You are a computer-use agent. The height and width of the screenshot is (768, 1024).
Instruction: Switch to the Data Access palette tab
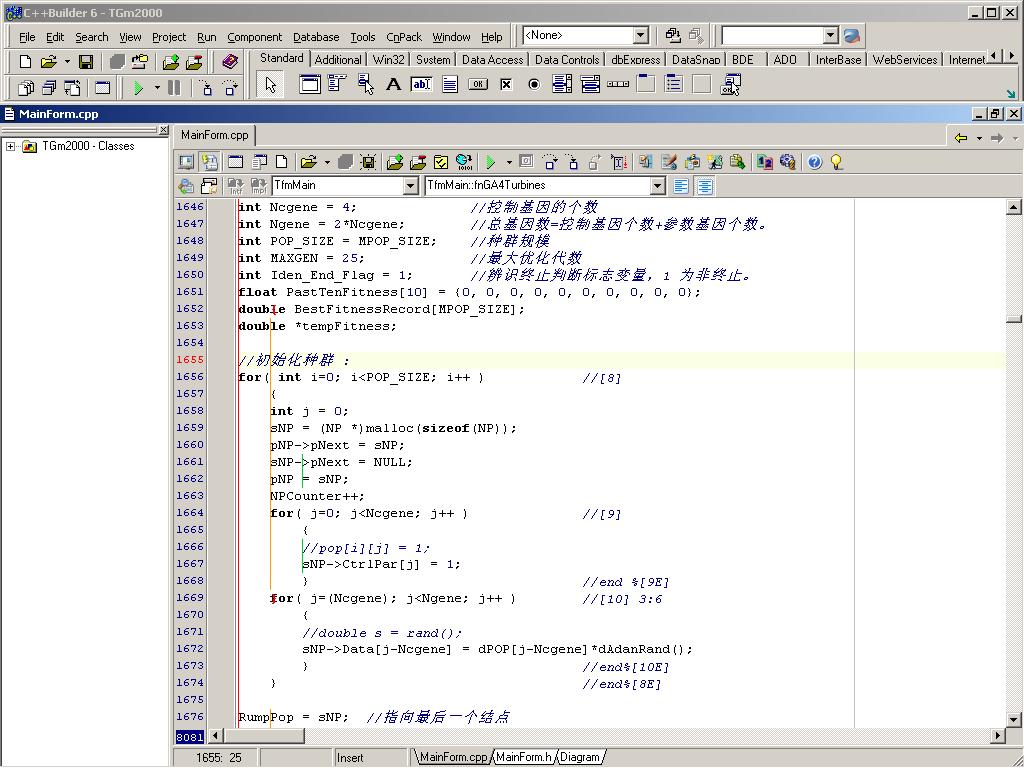(x=492, y=60)
